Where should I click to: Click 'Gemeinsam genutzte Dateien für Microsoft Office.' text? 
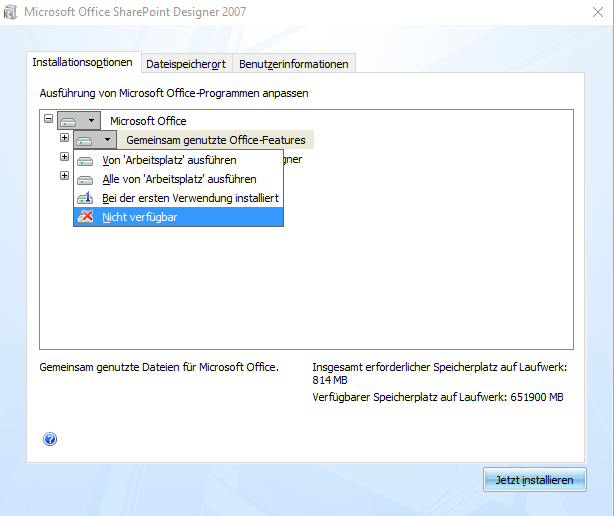pos(159,367)
